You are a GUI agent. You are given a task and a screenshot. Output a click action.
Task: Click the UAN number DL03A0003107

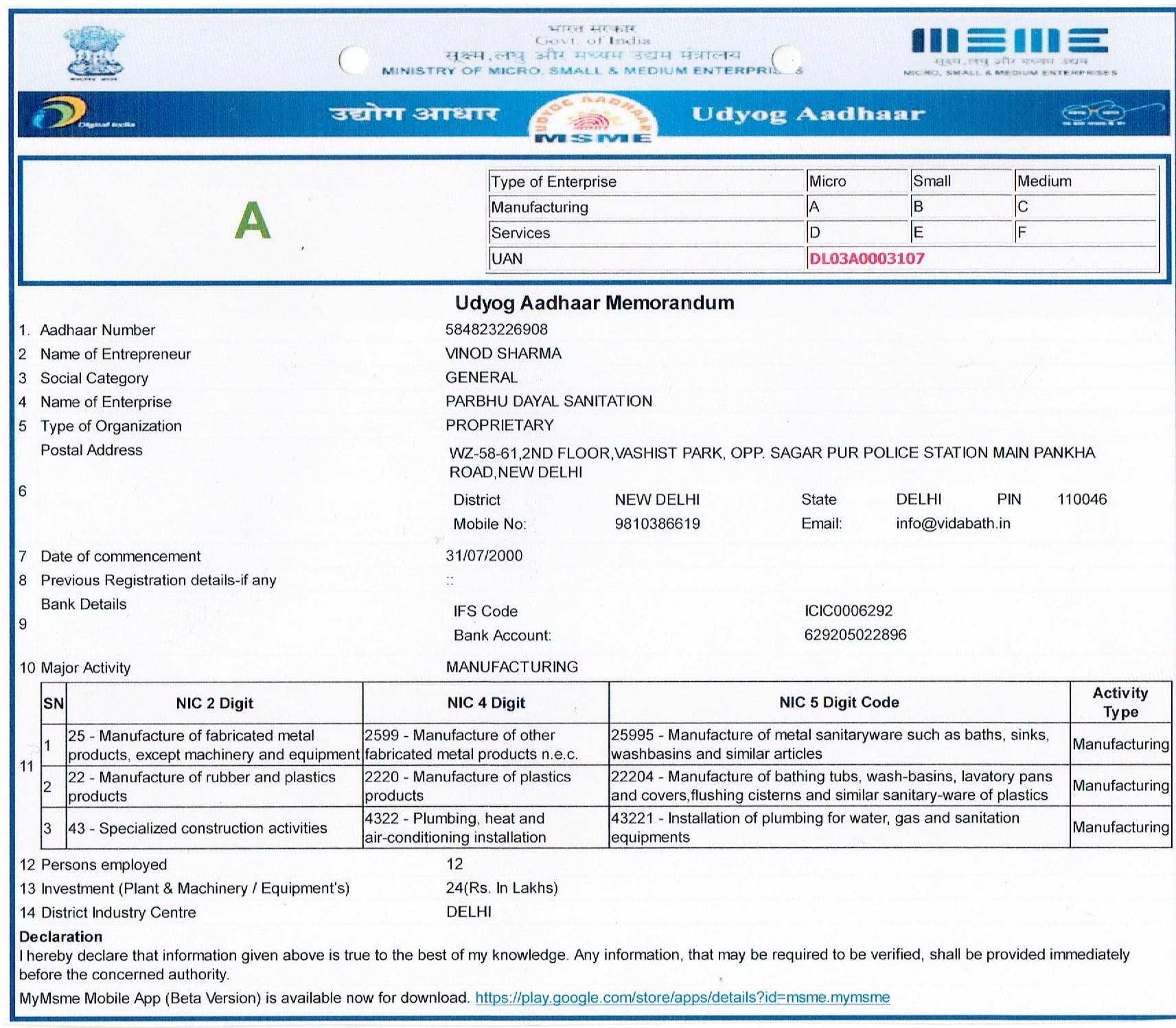point(866,259)
